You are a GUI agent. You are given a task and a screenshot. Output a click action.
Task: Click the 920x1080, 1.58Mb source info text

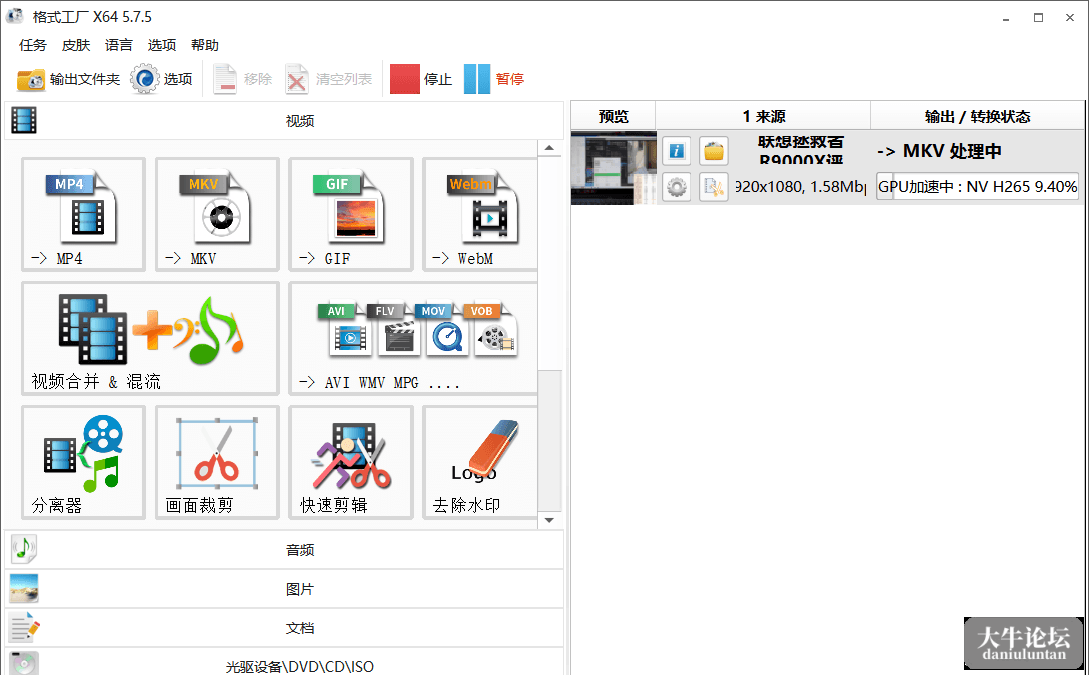800,187
